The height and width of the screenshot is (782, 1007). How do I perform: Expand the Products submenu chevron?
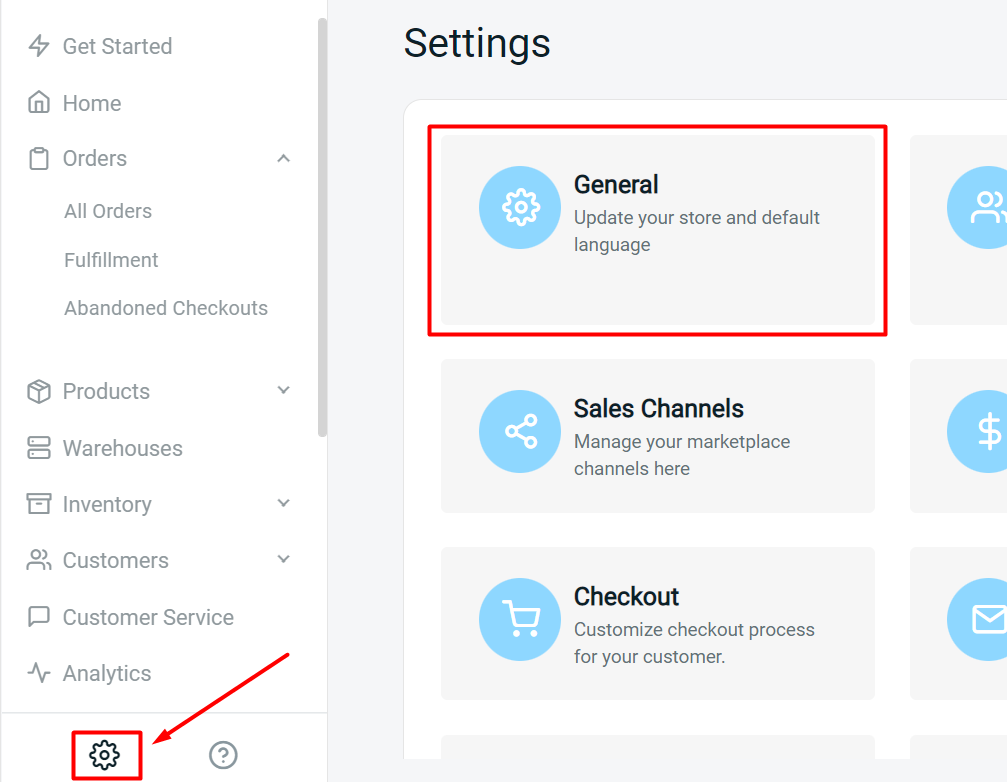click(284, 391)
